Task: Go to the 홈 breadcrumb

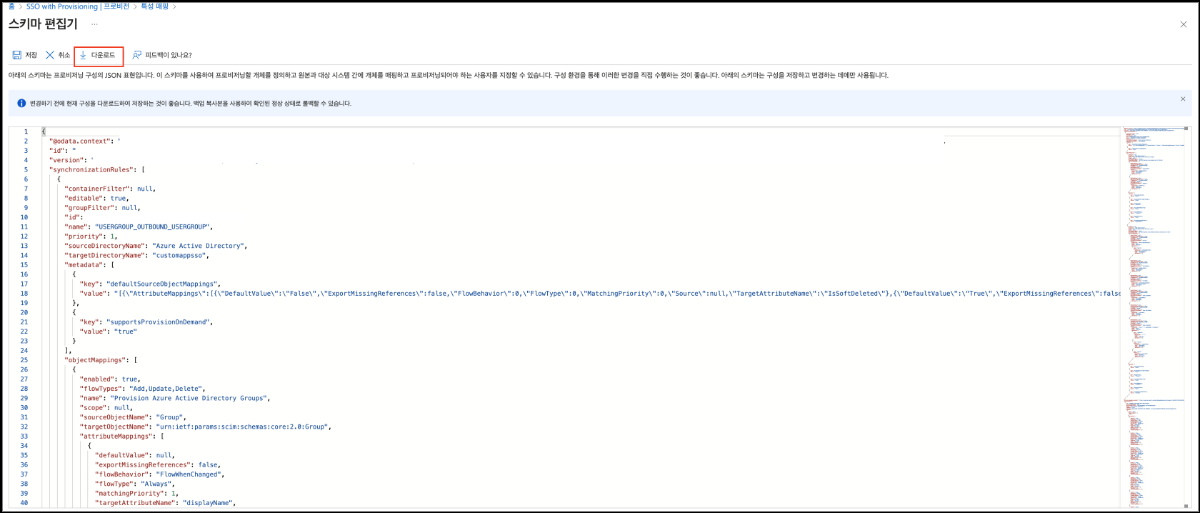Action: pyautogui.click(x=10, y=6)
